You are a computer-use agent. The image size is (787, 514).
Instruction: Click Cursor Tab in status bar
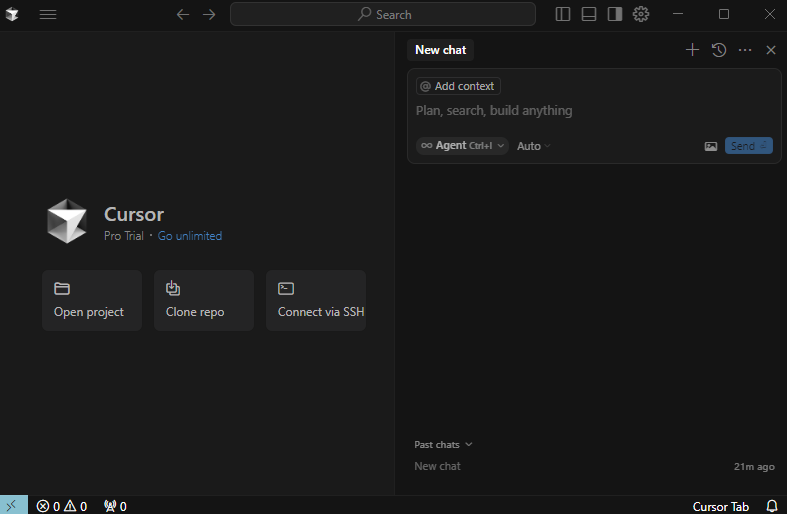(721, 506)
